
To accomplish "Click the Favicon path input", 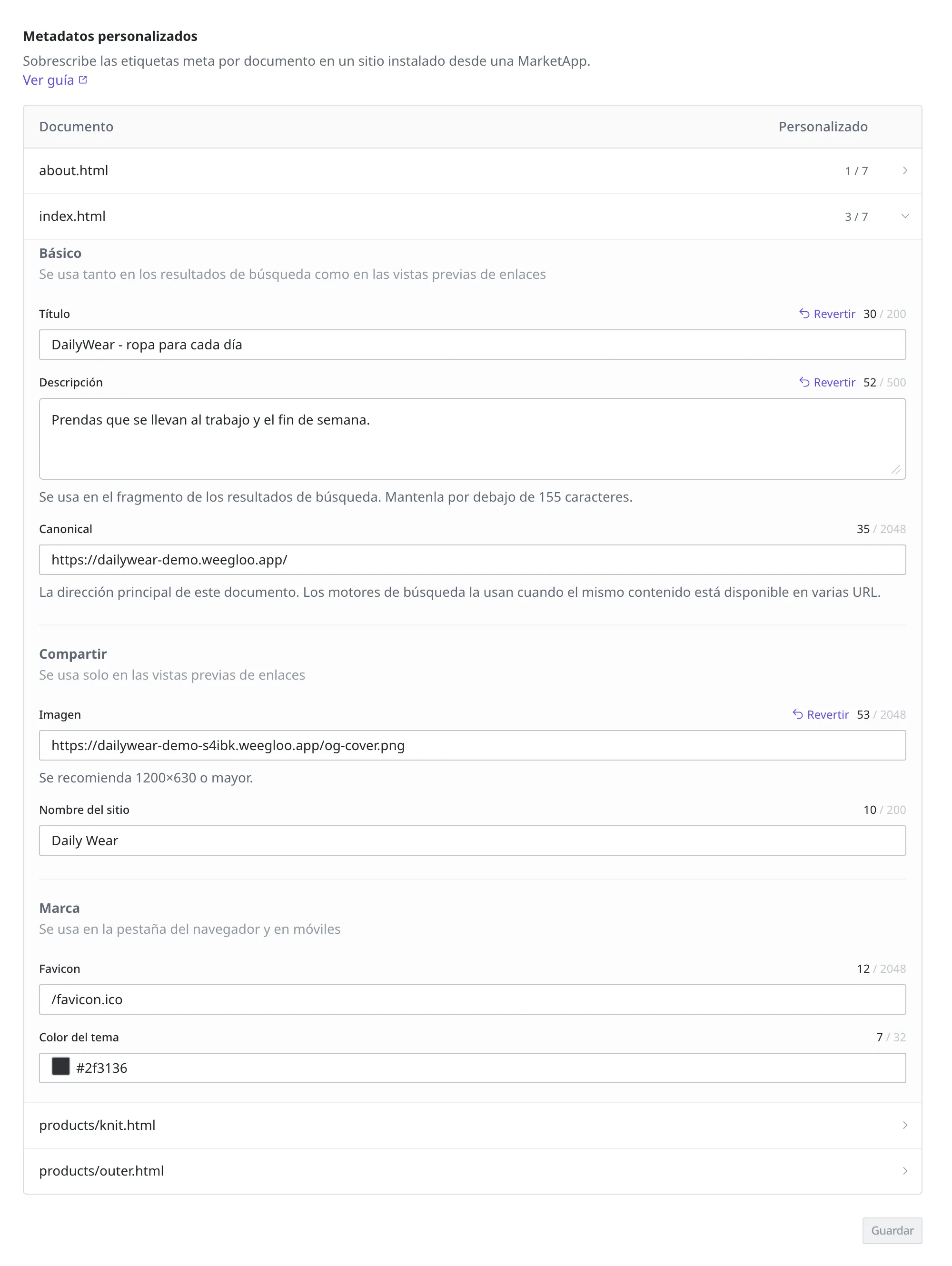I will coord(472,999).
